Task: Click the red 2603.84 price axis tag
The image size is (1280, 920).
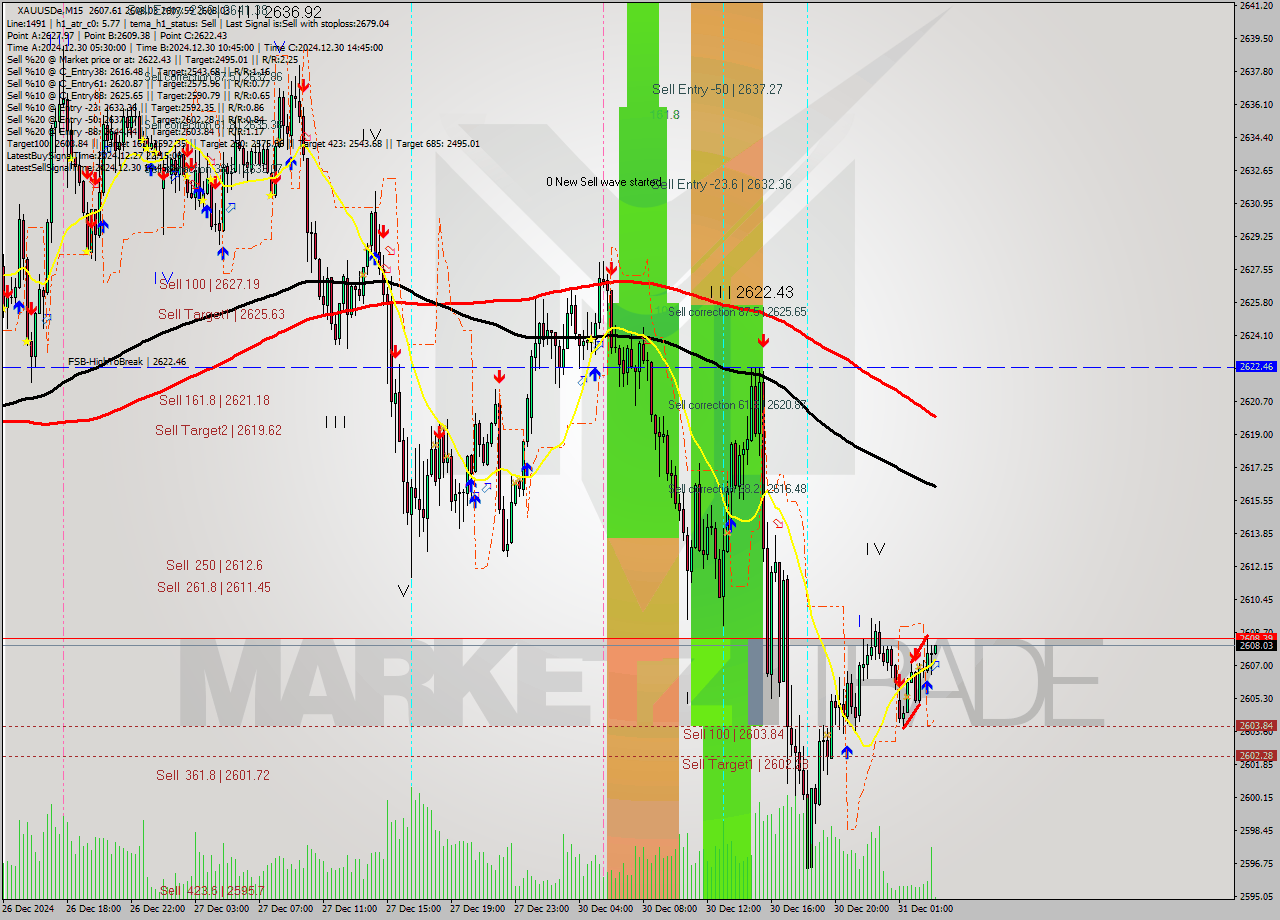Action: tap(1256, 726)
